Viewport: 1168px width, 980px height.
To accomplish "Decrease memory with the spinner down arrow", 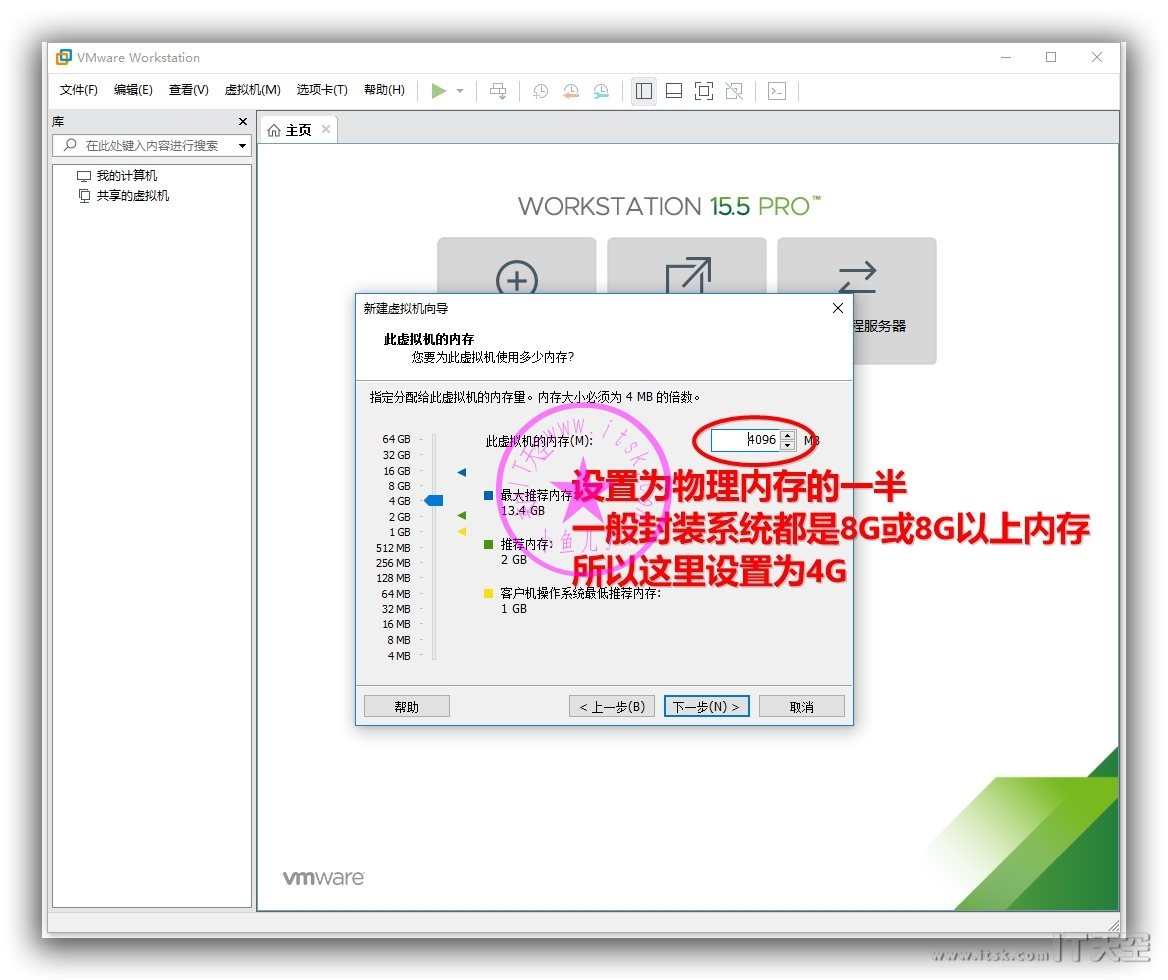I will click(x=787, y=445).
